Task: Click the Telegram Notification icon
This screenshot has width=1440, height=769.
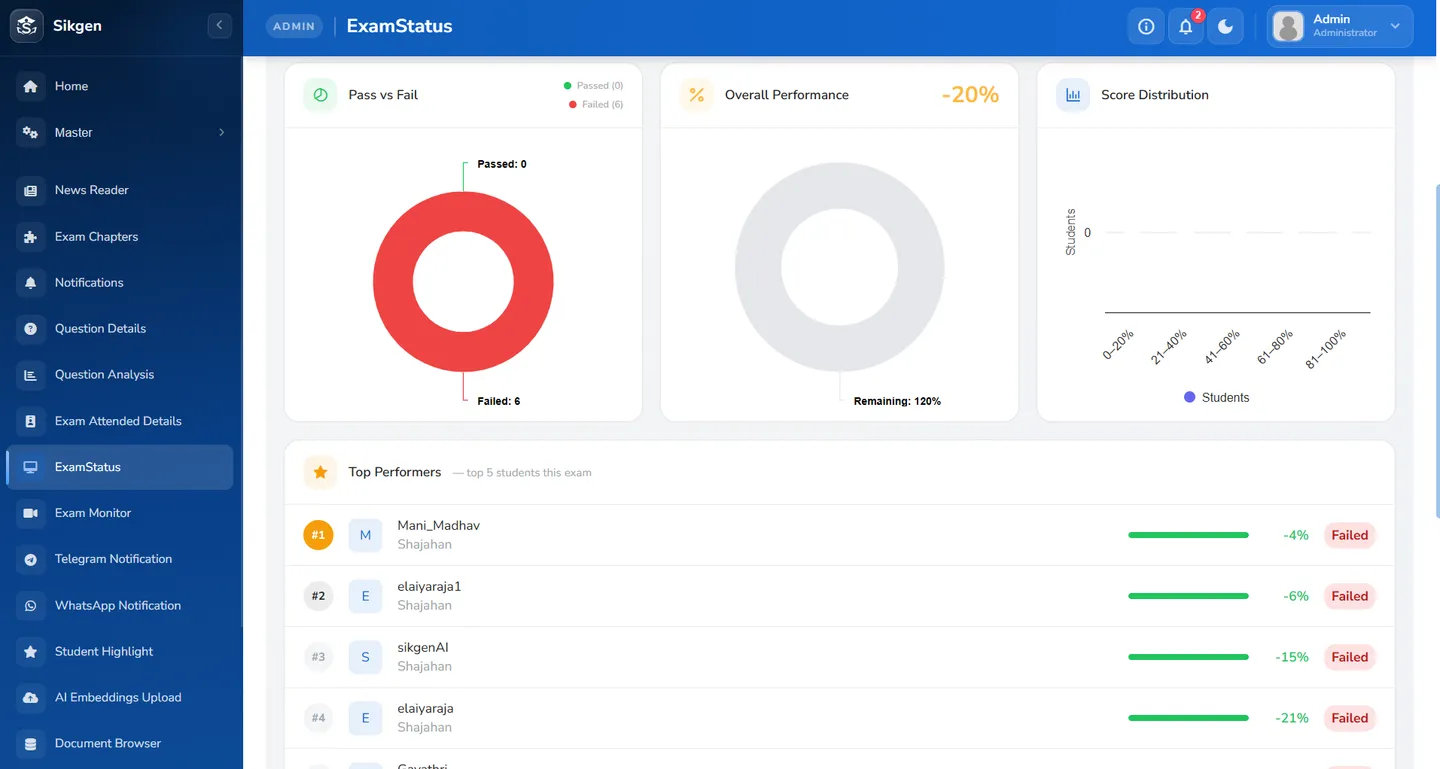Action: [30, 559]
